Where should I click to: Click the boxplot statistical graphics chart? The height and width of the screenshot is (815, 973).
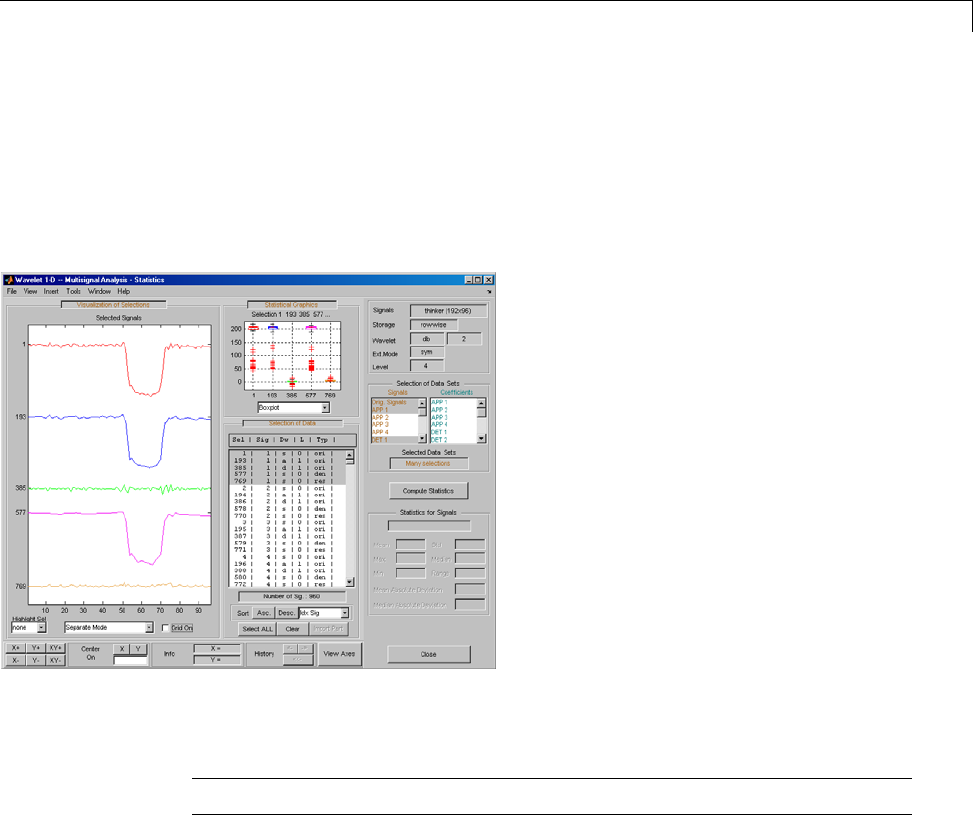pos(292,356)
